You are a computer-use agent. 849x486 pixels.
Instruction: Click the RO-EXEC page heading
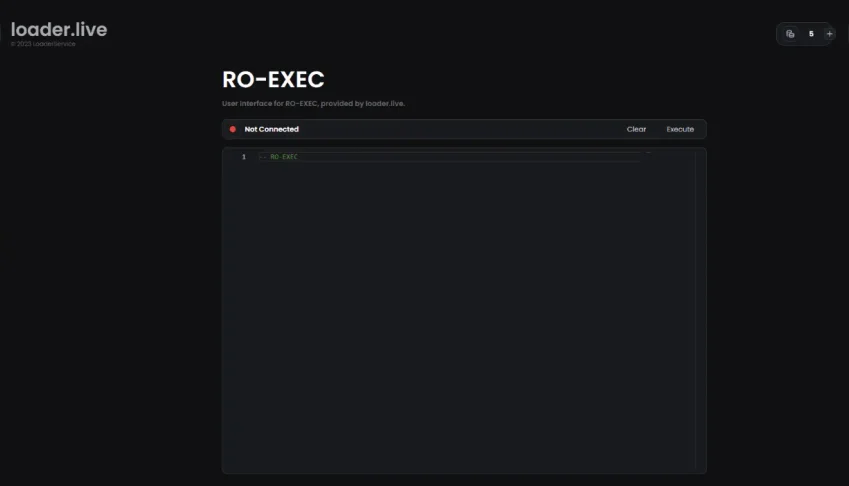pyautogui.click(x=273, y=80)
